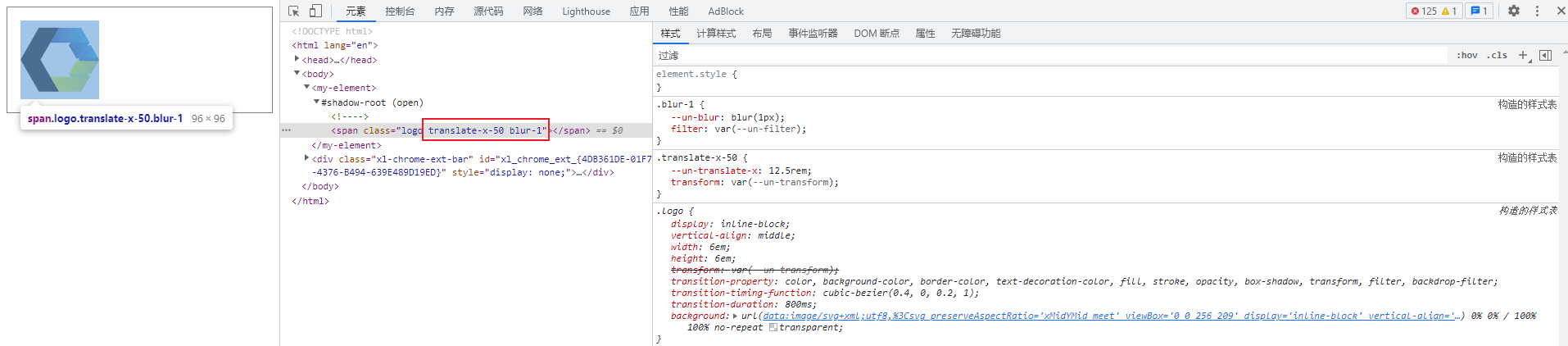Image resolution: width=1568 pixels, height=346 pixels.
Task: Collapse the <my-element> node
Action: point(306,87)
